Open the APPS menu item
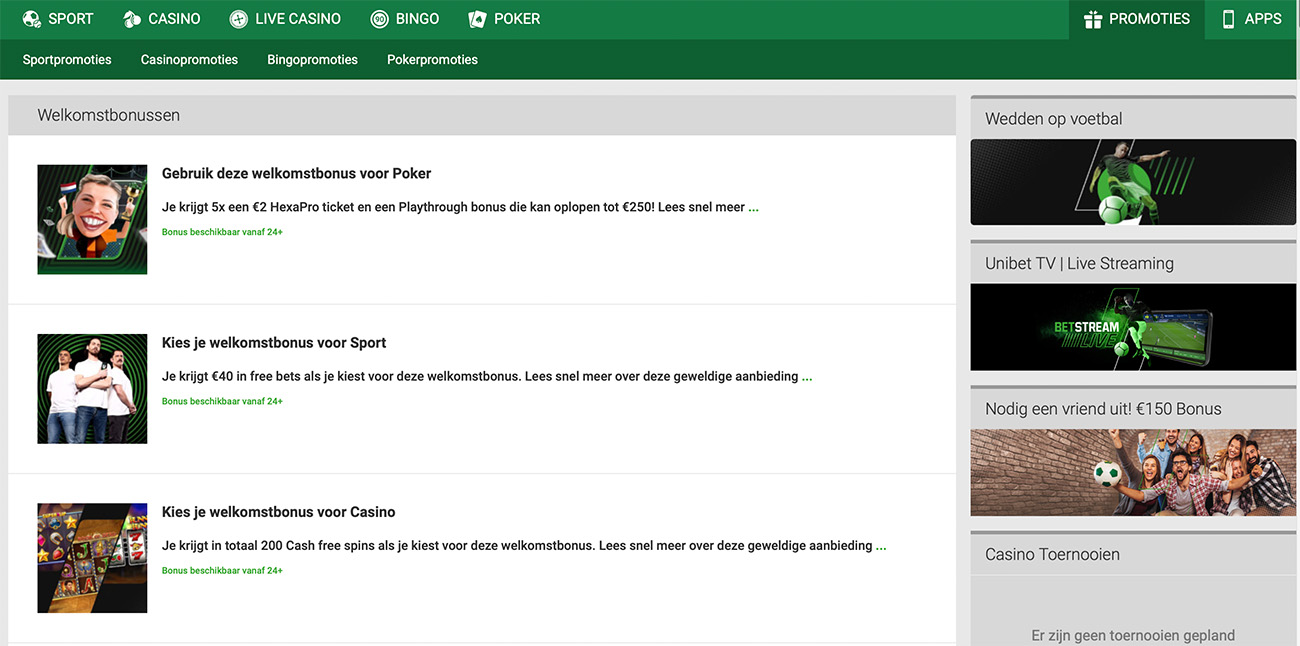 pyautogui.click(x=1252, y=19)
